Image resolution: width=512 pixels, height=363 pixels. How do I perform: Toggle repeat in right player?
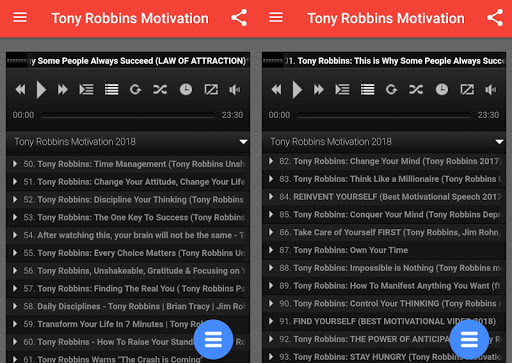[x=391, y=89]
